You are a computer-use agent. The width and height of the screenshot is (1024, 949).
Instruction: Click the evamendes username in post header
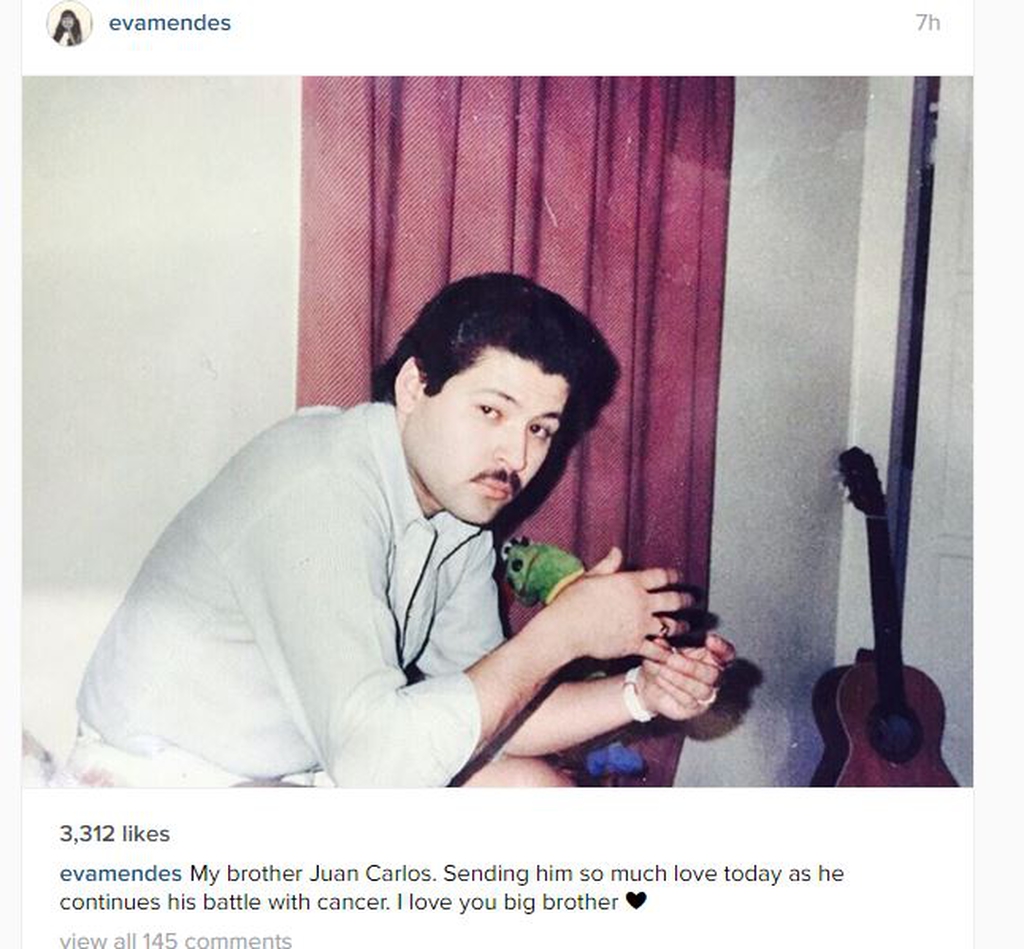(170, 23)
